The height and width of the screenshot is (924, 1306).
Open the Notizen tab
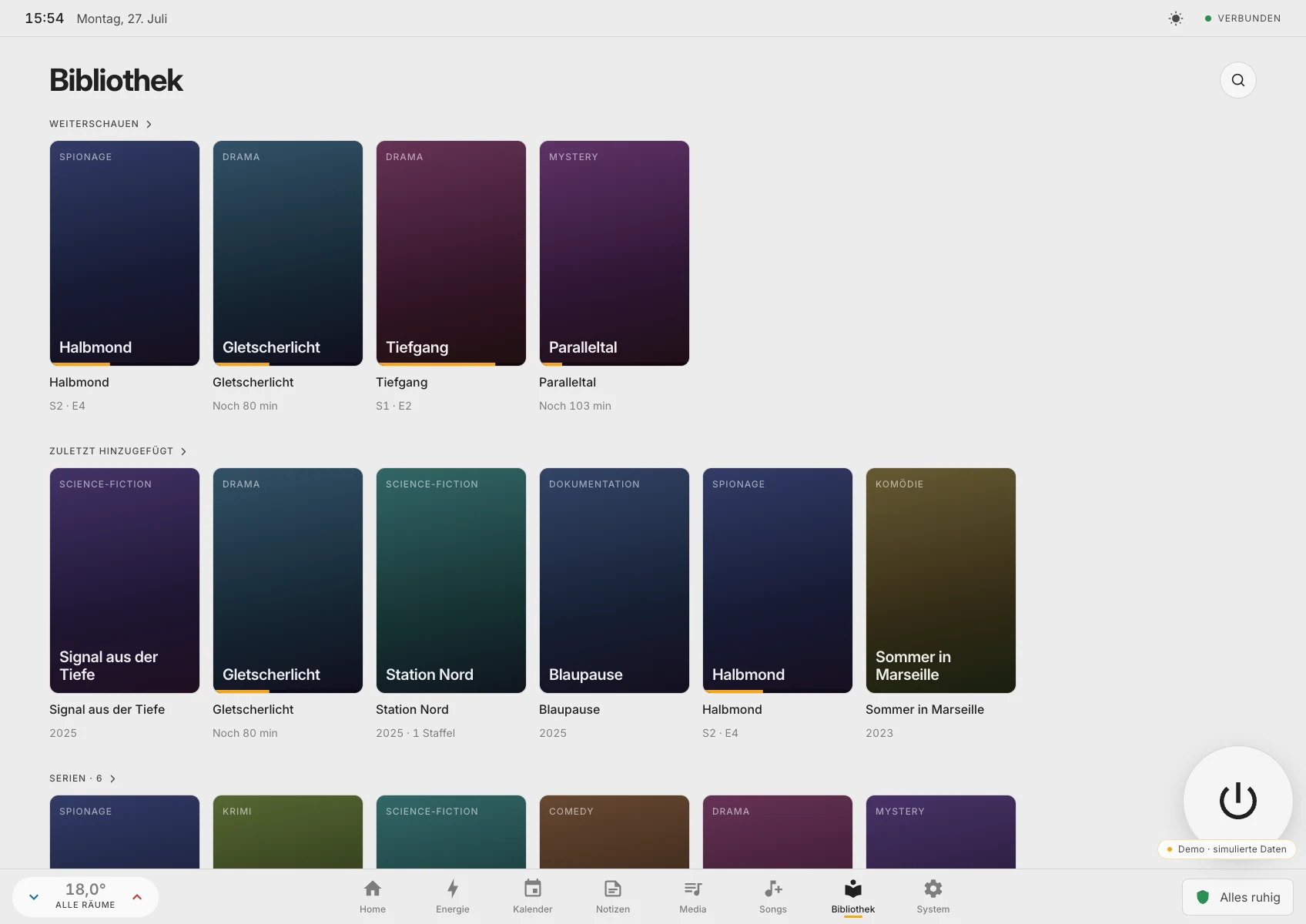click(613, 896)
